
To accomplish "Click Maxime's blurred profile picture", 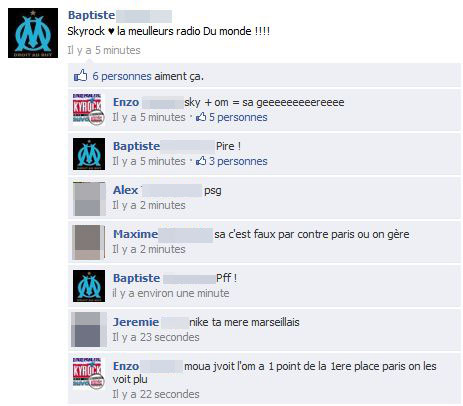I will (x=89, y=242).
